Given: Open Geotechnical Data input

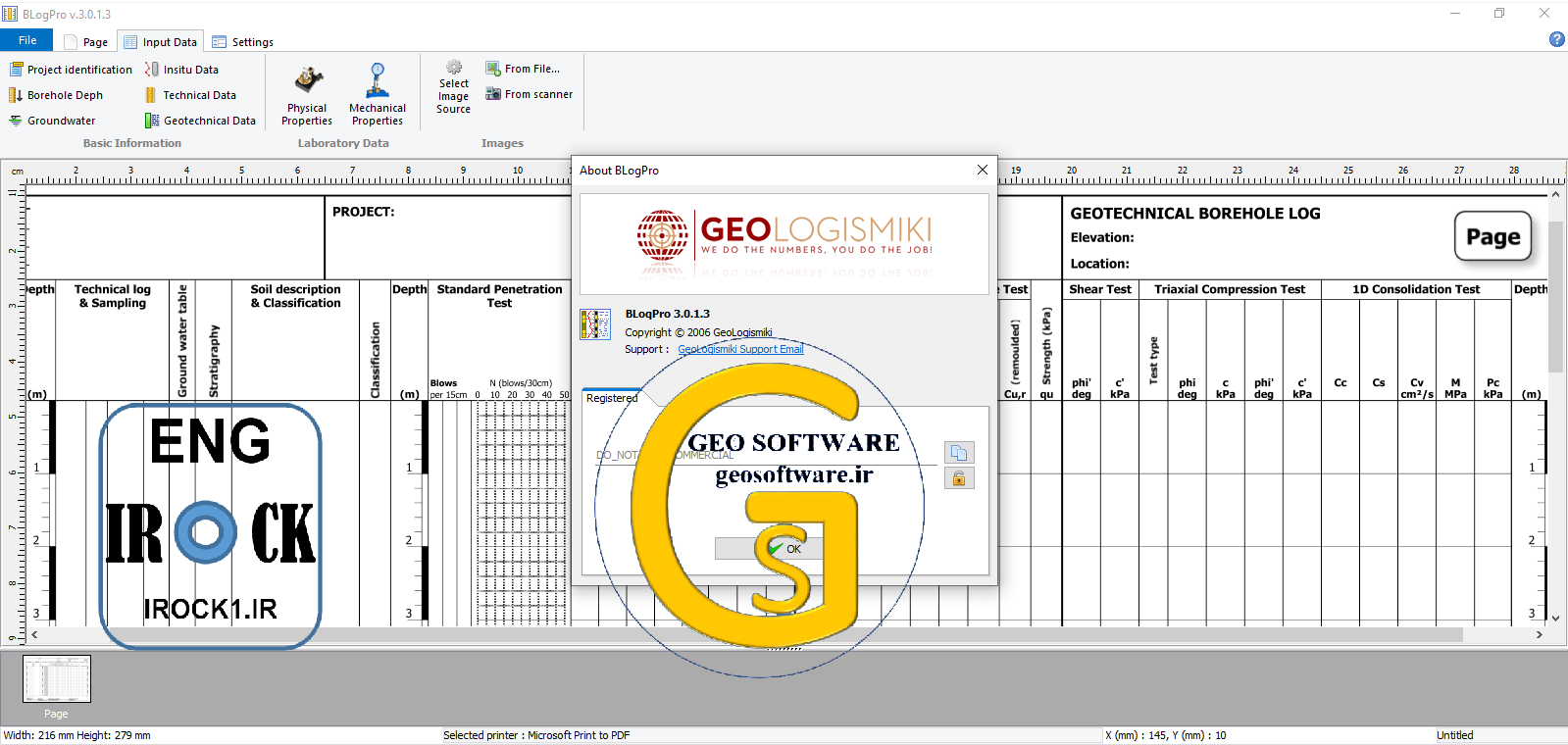Looking at the screenshot, I should [200, 121].
